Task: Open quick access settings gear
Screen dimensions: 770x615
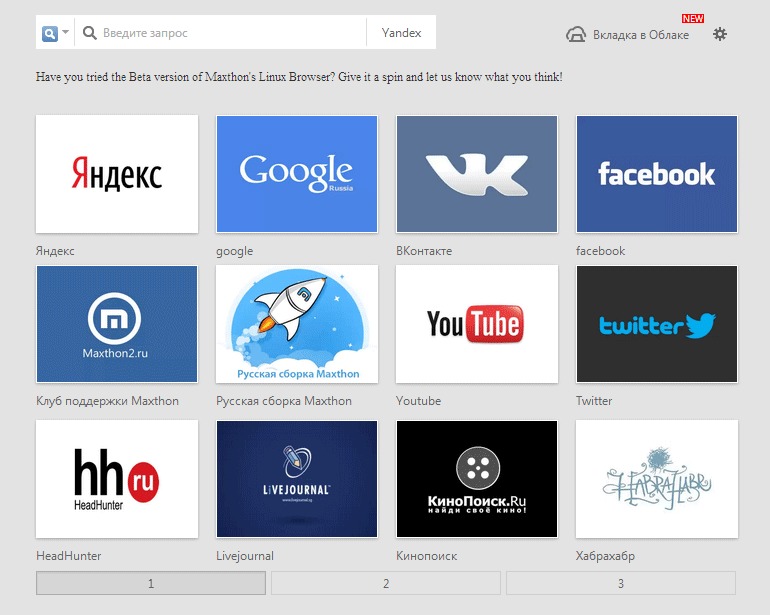Action: [720, 34]
